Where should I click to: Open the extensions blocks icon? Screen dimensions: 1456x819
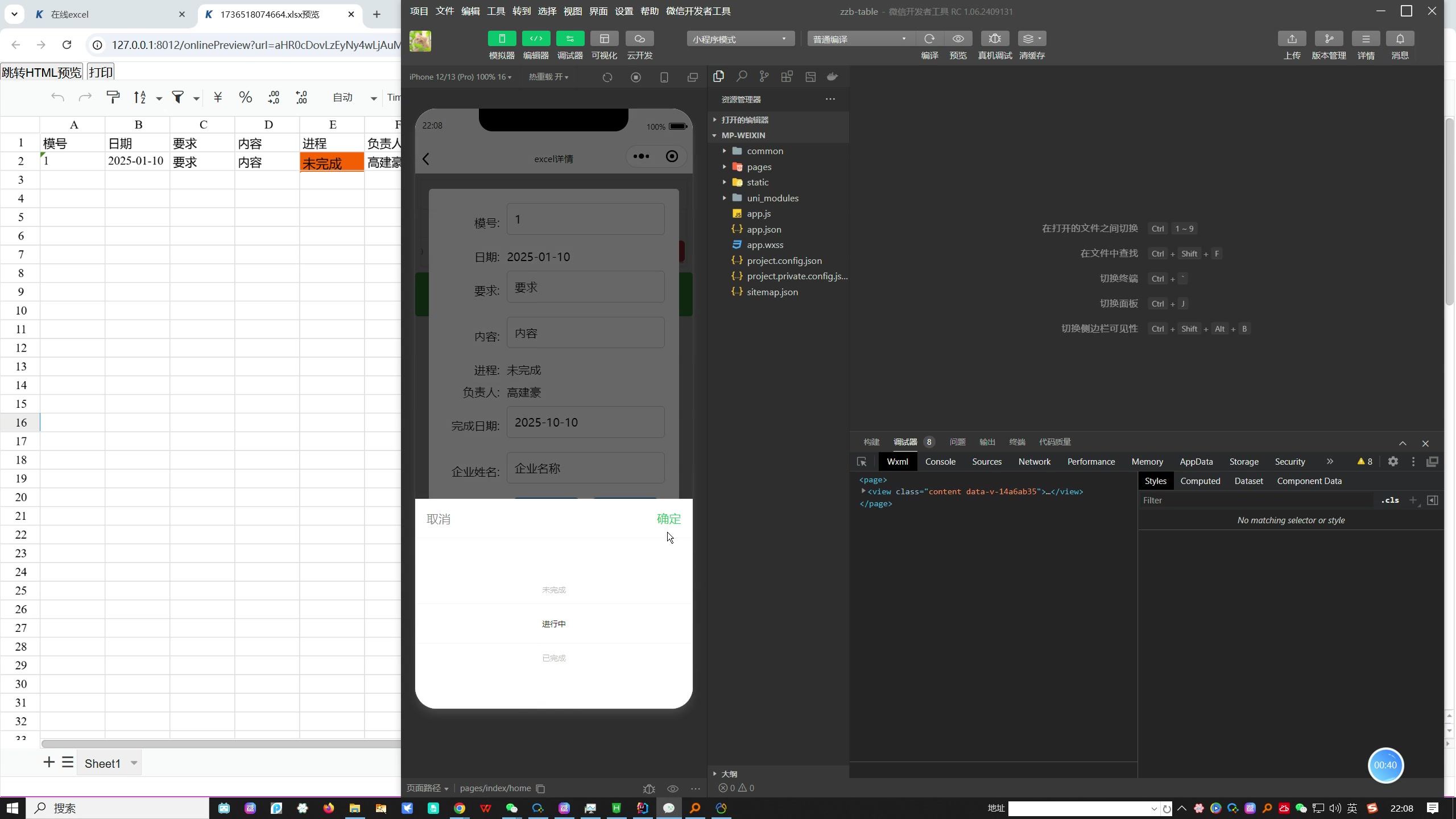click(787, 76)
